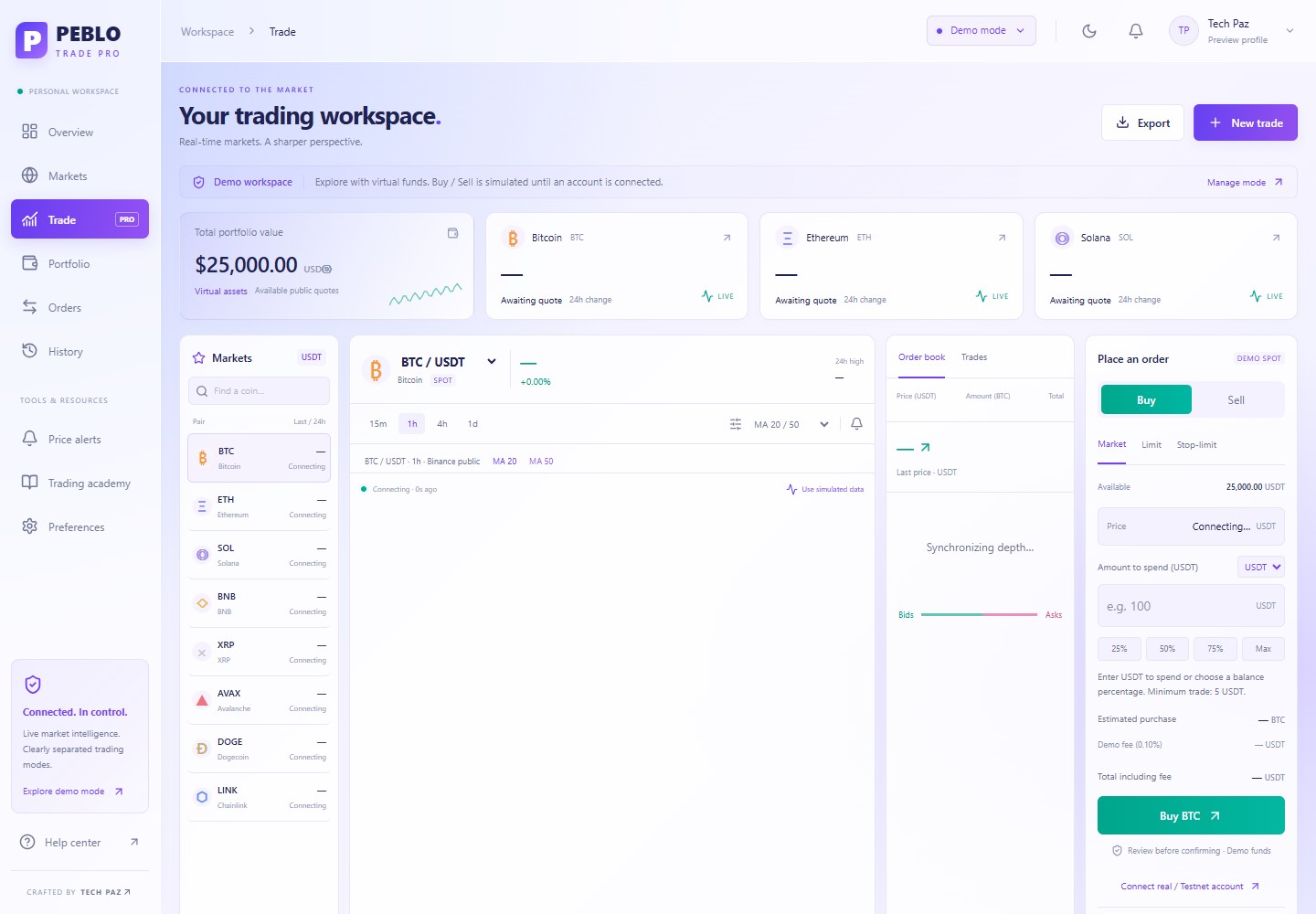Screen dimensions: 1316x914
Task: Toggle portfolio value visibility eye icon
Action: pyautogui.click(x=327, y=269)
